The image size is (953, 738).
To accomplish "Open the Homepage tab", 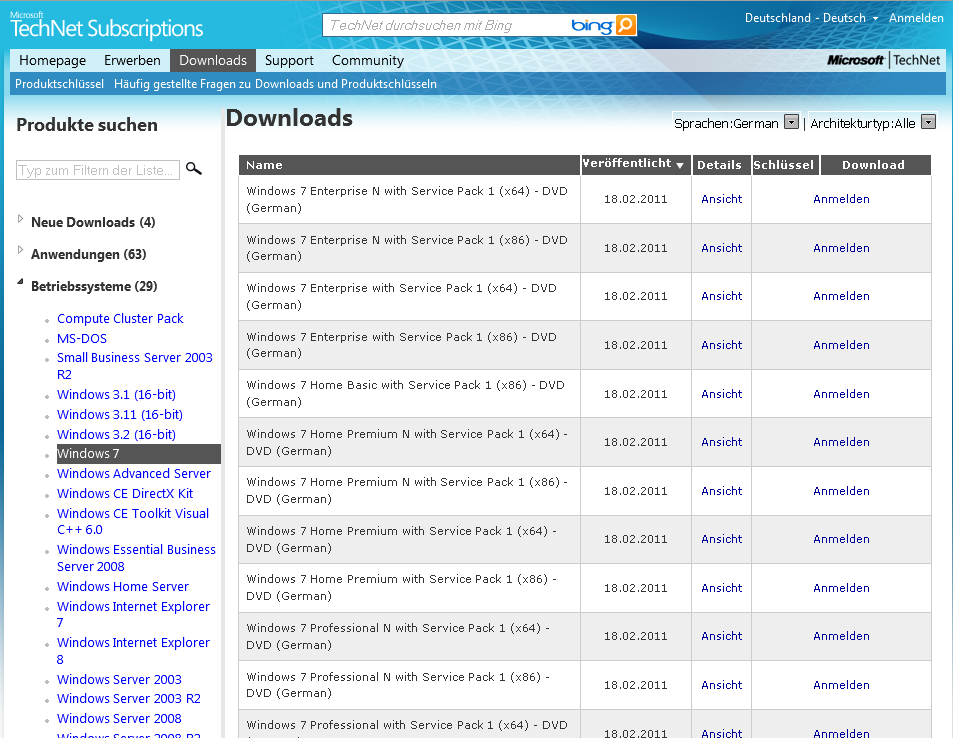I will click(52, 60).
